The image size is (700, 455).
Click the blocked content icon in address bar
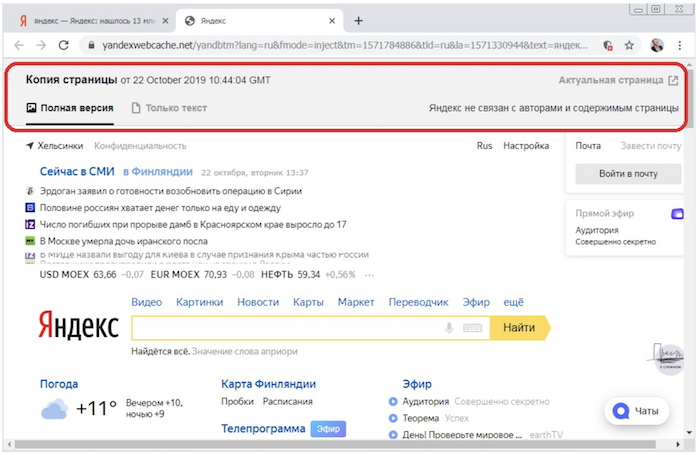608,45
